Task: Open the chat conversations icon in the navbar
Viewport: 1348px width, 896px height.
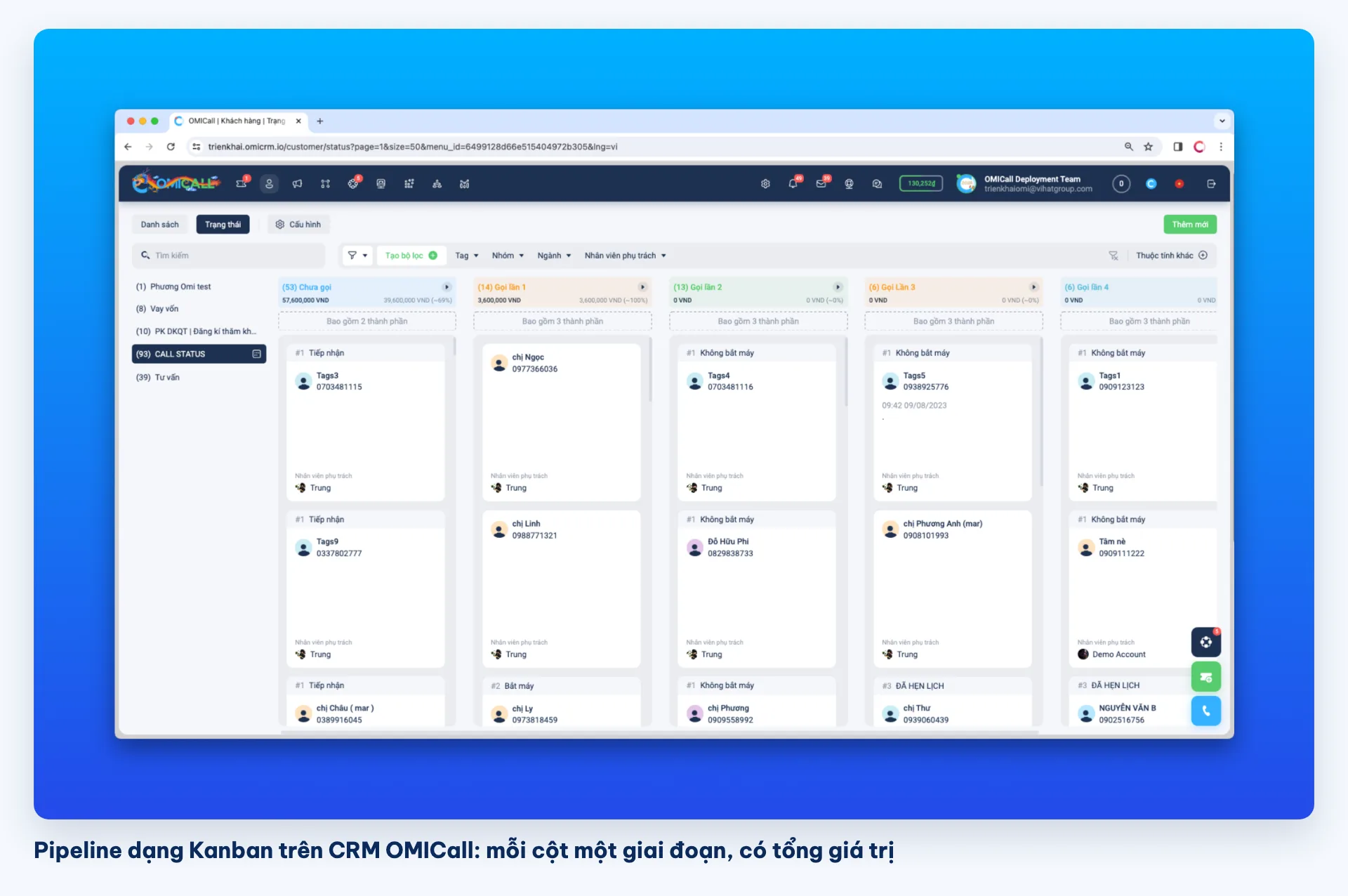Action: pyautogui.click(x=877, y=184)
